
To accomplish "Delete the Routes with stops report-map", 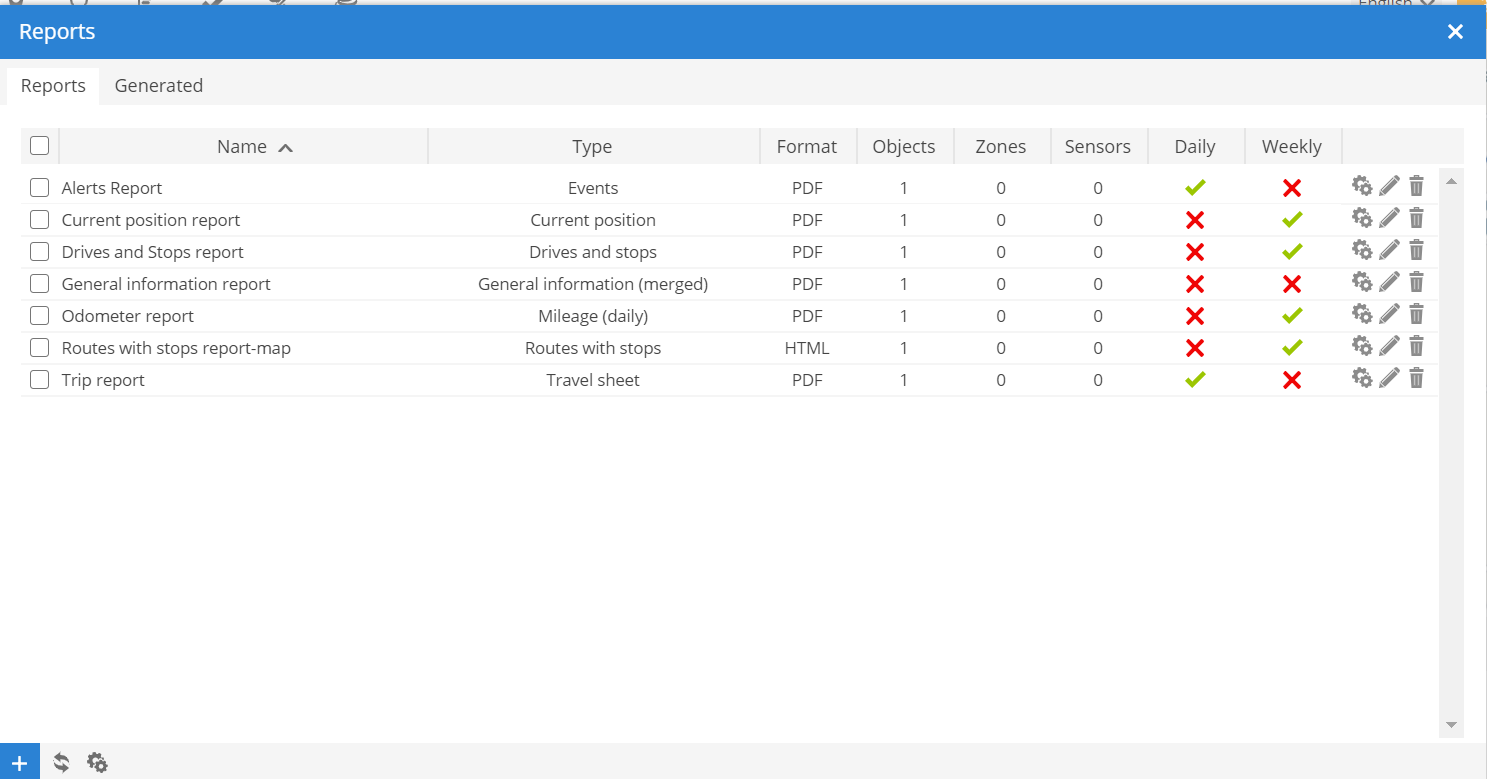I will tap(1416, 346).
